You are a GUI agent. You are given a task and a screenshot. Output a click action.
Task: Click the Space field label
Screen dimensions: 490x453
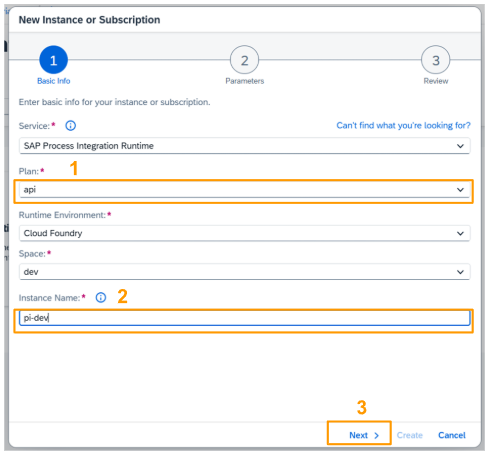click(x=32, y=254)
